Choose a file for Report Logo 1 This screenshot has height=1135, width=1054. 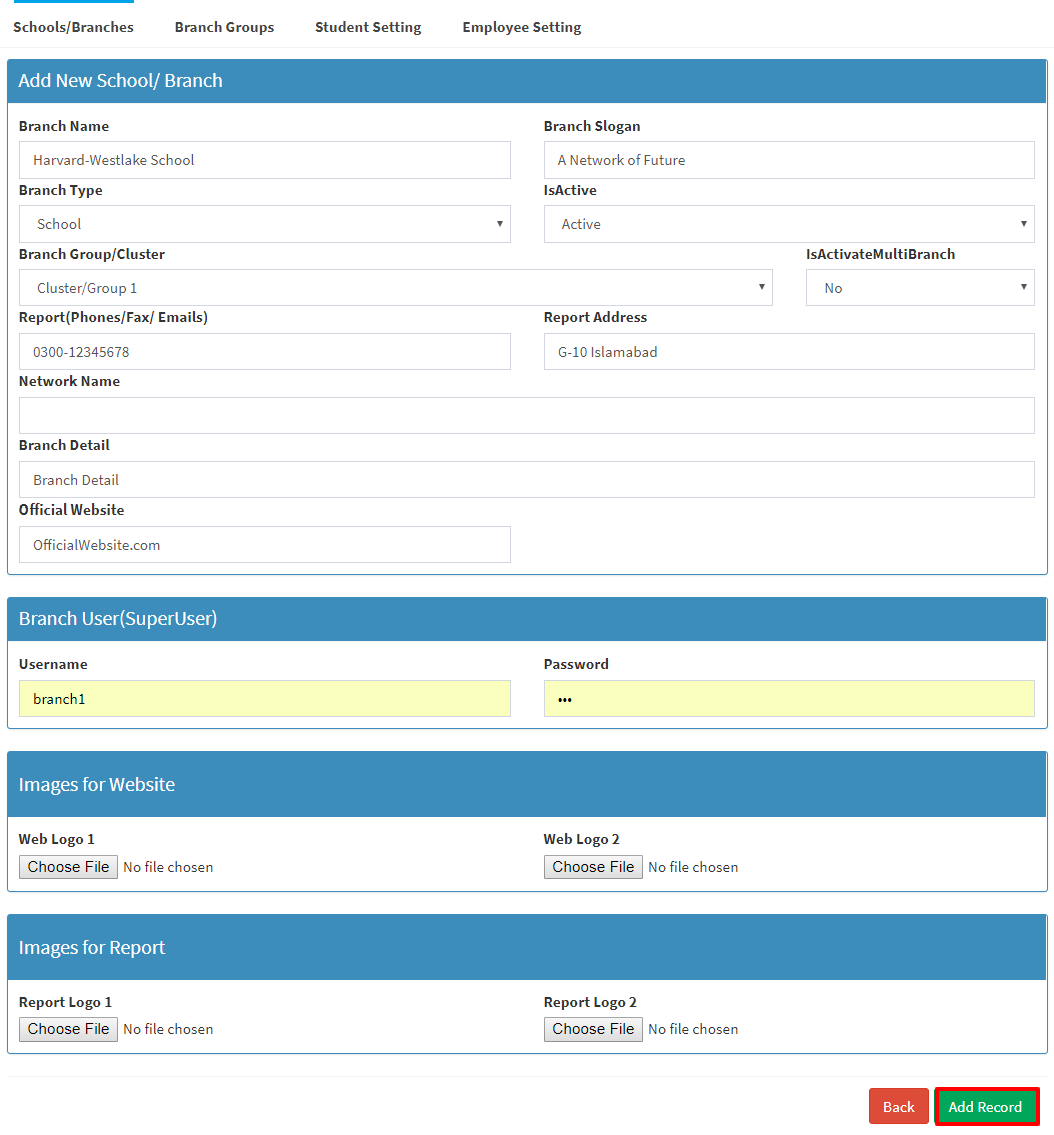(x=69, y=1029)
